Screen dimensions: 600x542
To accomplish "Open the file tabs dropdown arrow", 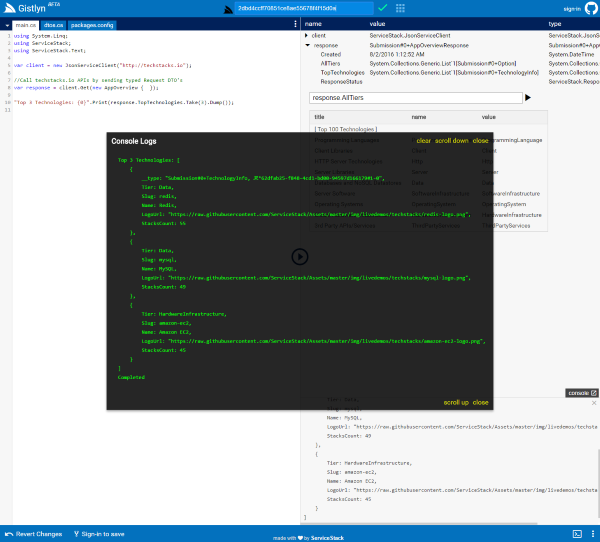I will tap(7, 26).
